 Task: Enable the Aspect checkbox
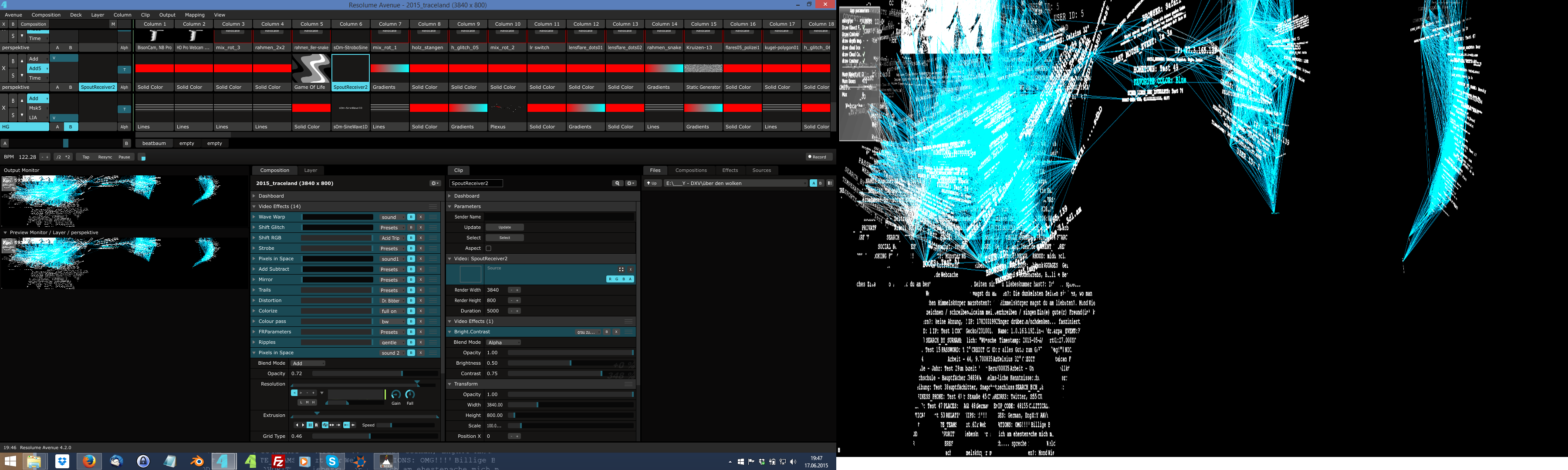488,248
